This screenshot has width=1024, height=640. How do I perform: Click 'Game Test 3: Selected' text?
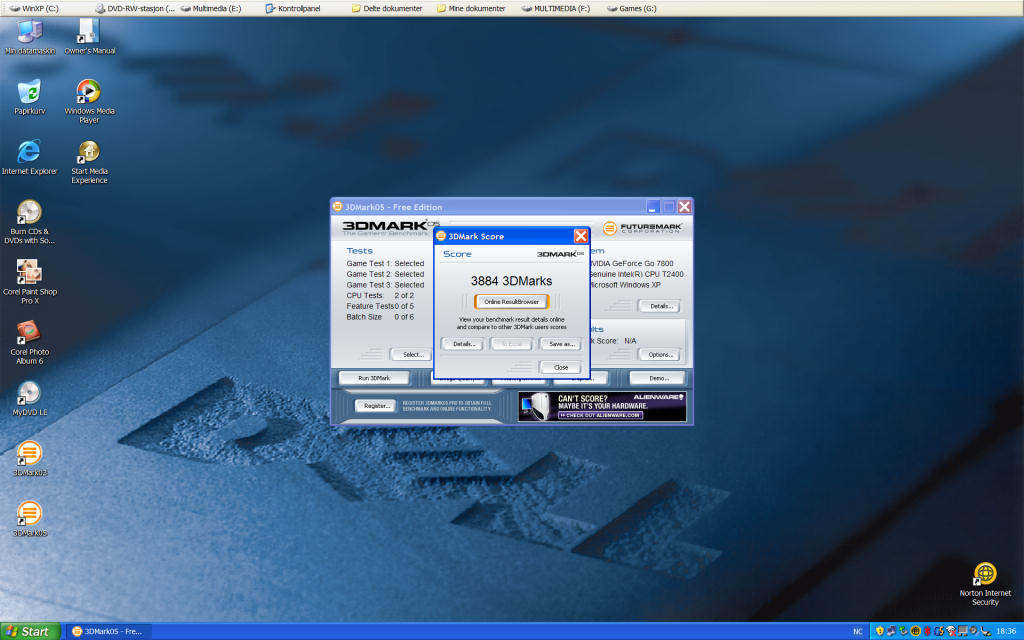(385, 285)
